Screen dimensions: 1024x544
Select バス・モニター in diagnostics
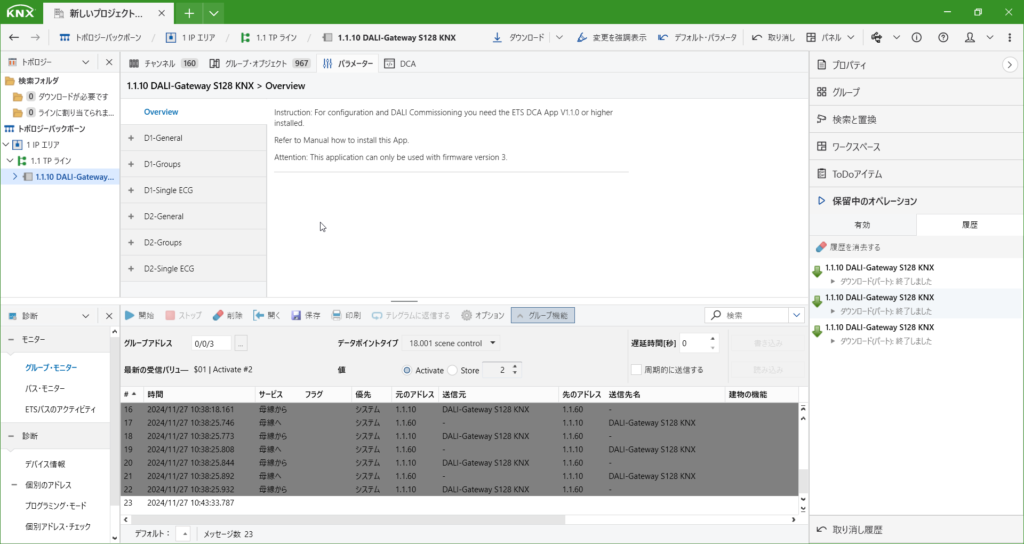click(44, 389)
